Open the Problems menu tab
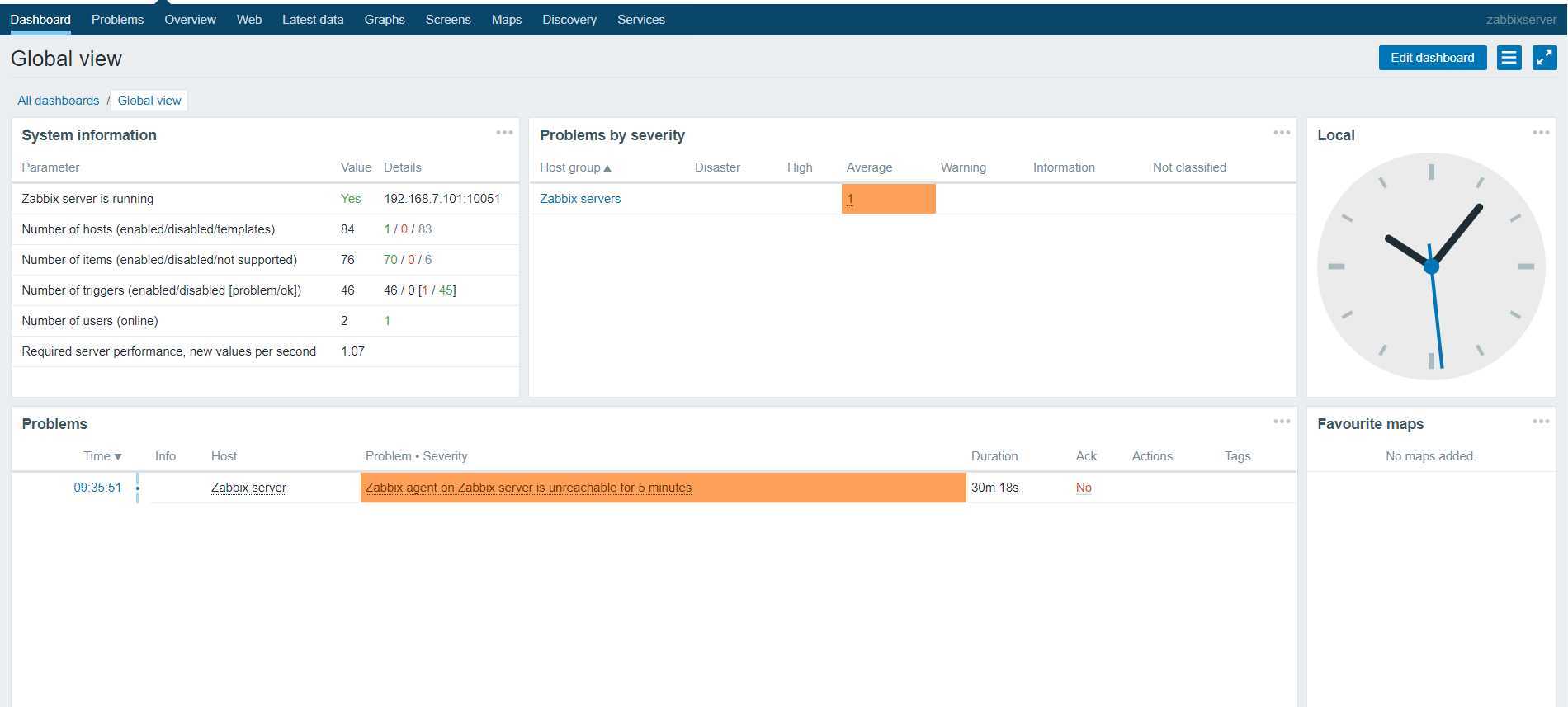This screenshot has height=707, width=1568. tap(117, 20)
